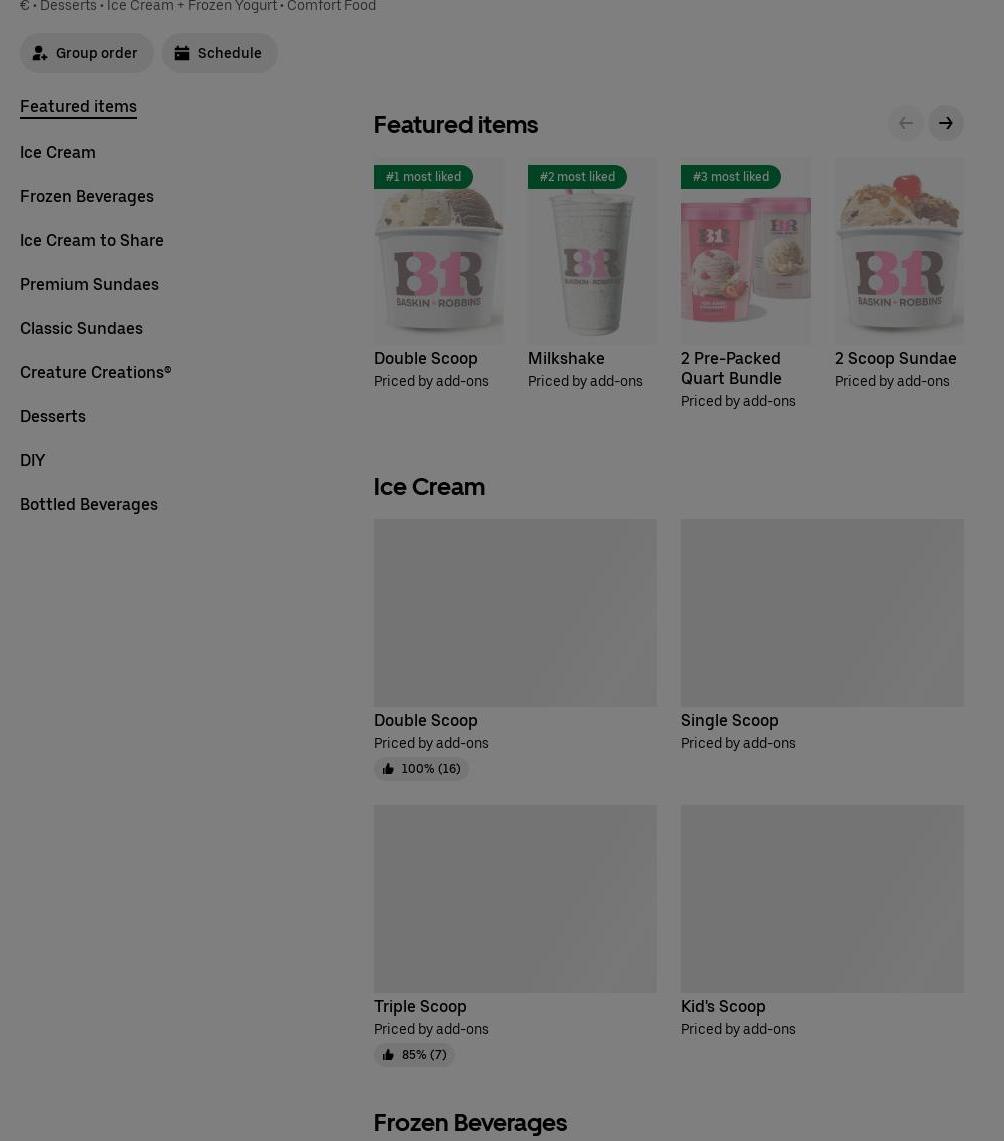Screen dimensions: 1004x1141
Task: Open Creature Creations® category
Action: click(96, 373)
